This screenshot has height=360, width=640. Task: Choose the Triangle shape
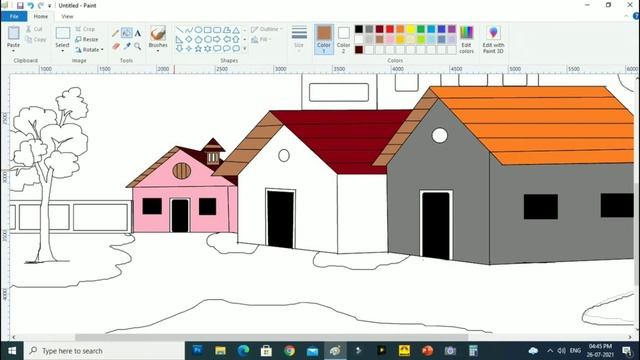236,30
